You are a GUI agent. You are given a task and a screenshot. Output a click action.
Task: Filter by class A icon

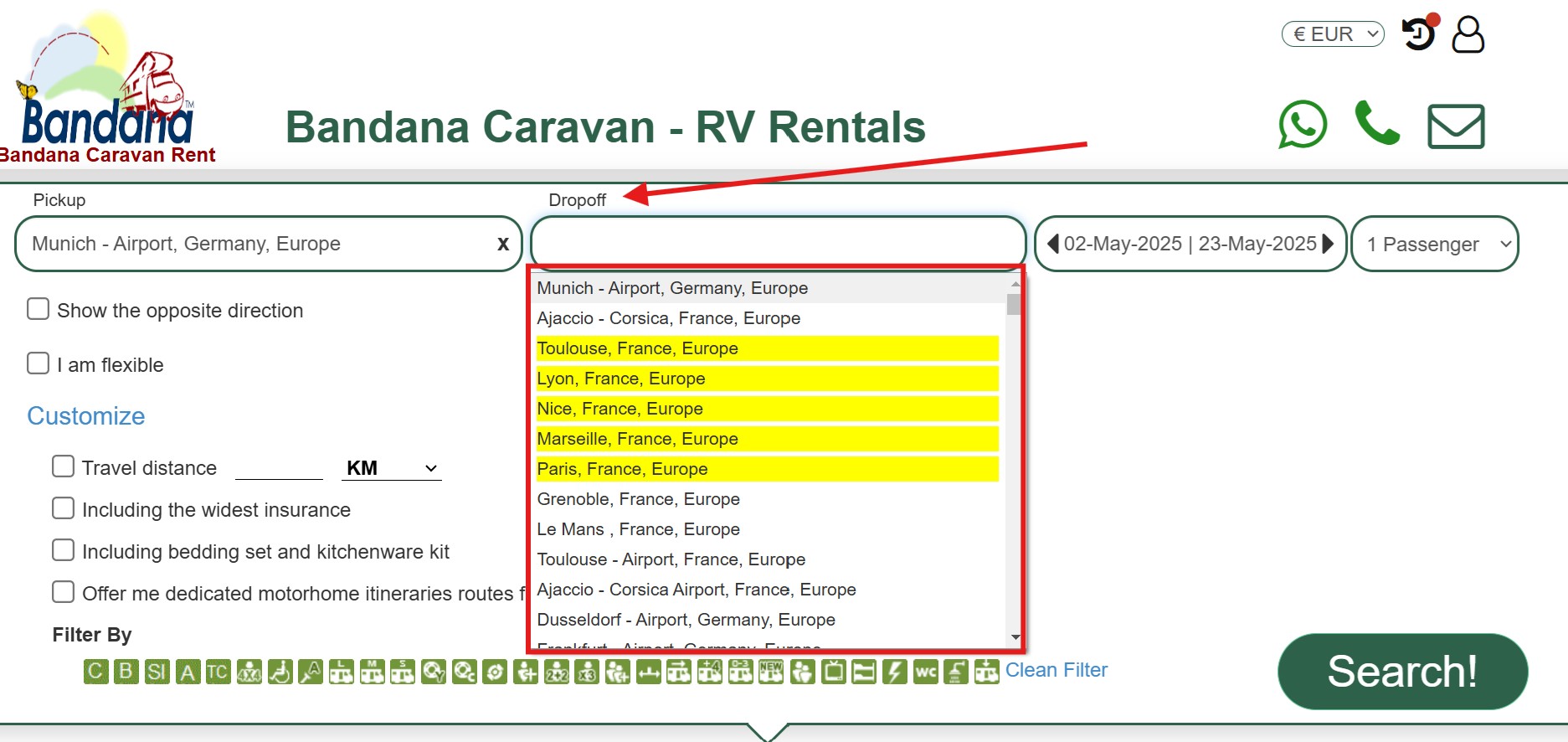click(188, 672)
